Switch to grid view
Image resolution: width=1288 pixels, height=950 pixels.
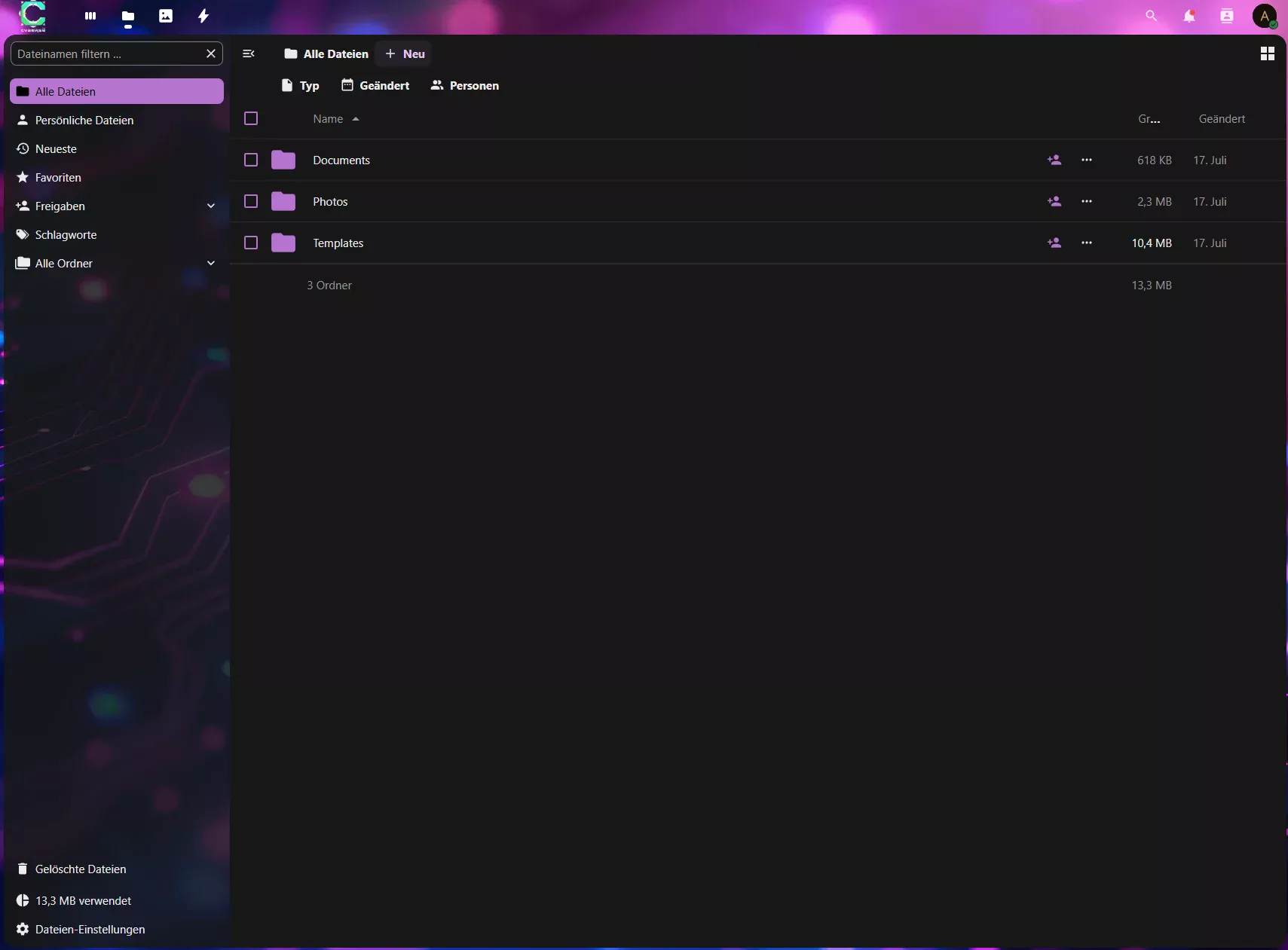1268,53
